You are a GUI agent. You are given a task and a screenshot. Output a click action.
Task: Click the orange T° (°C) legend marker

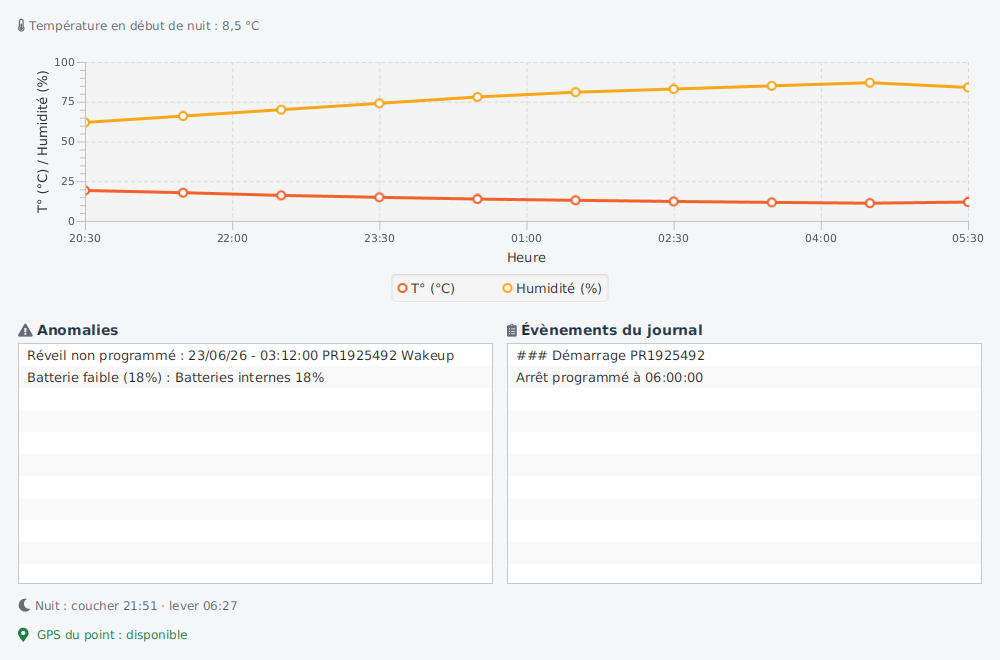[x=402, y=288]
